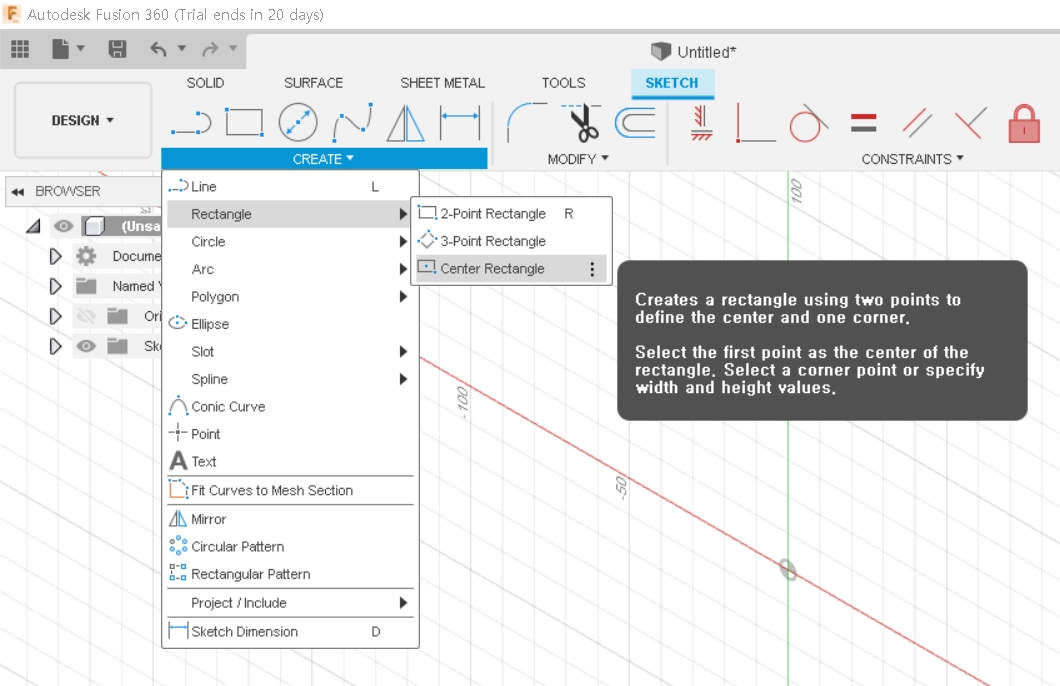Select the Circle tool toolbar icon
Viewport: 1060px width, 686px height.
tap(298, 122)
